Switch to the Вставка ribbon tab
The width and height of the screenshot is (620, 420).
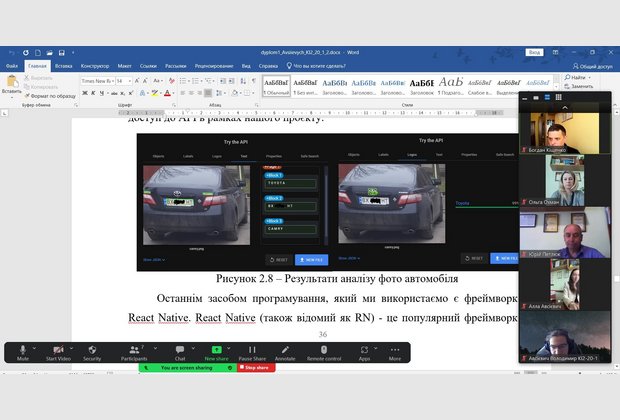click(63, 66)
